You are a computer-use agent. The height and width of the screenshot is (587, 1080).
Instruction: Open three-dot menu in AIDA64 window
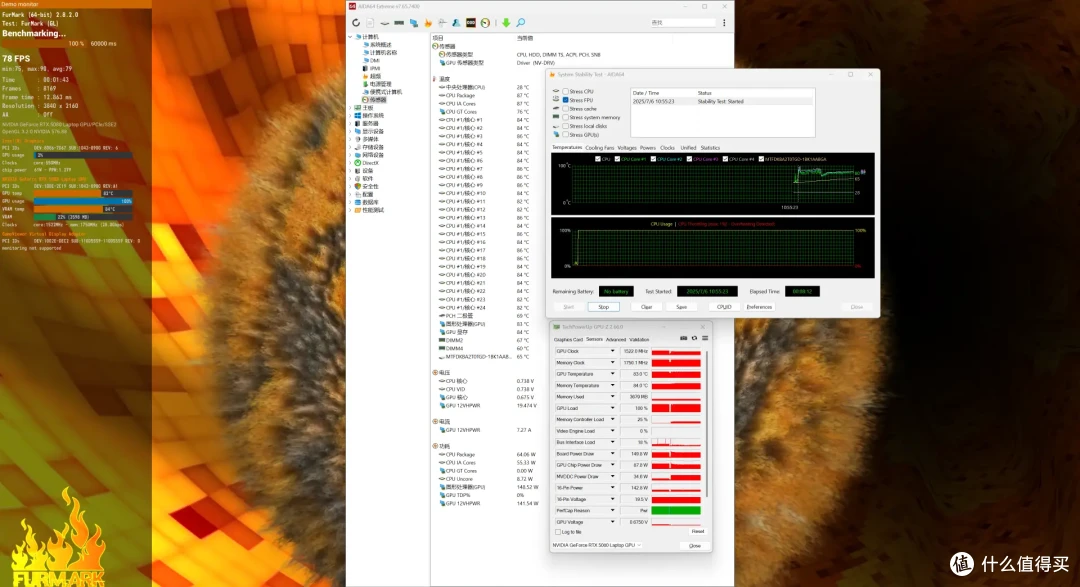point(724,23)
